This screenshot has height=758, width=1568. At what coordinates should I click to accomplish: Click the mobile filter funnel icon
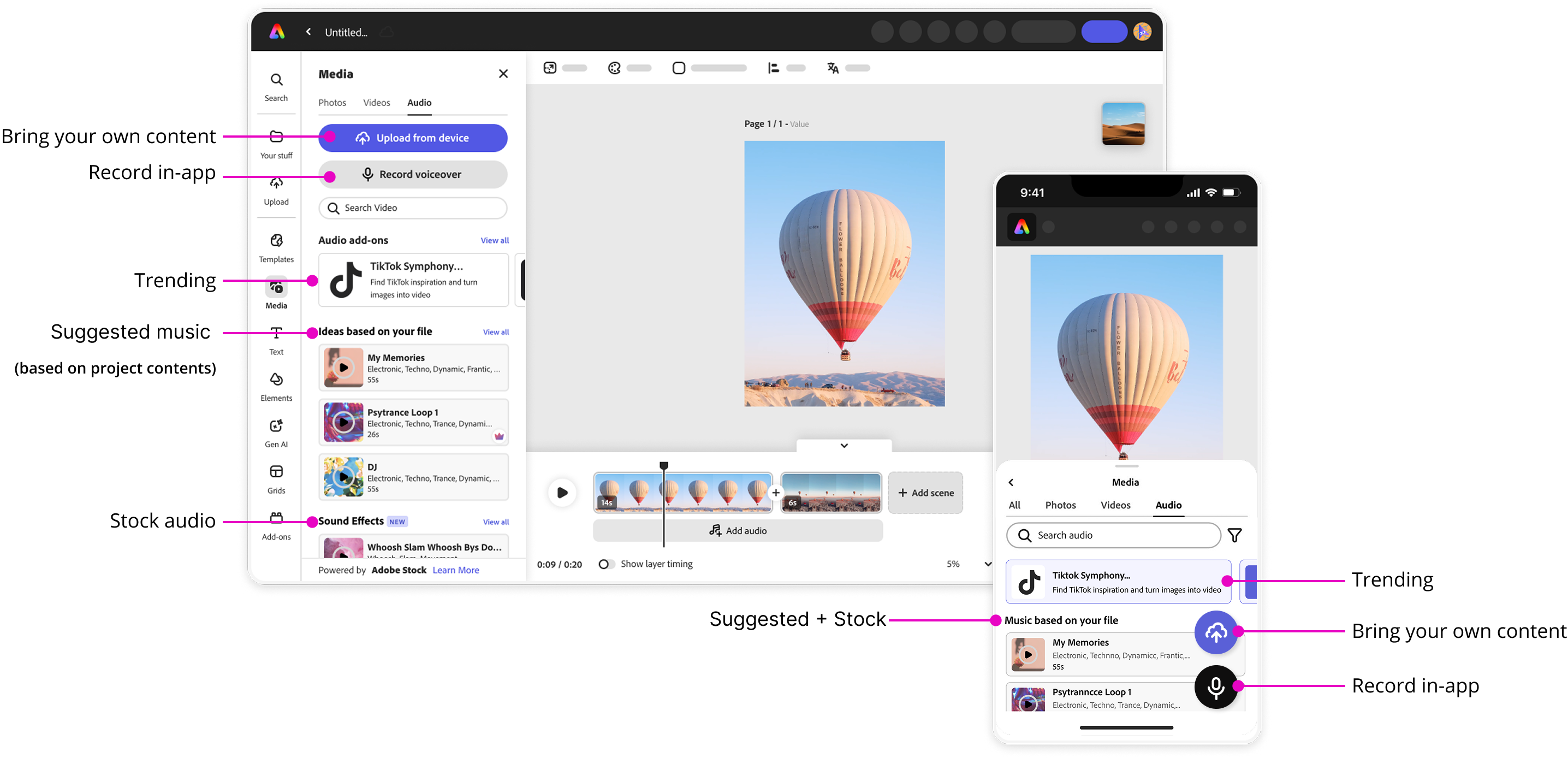1234,535
